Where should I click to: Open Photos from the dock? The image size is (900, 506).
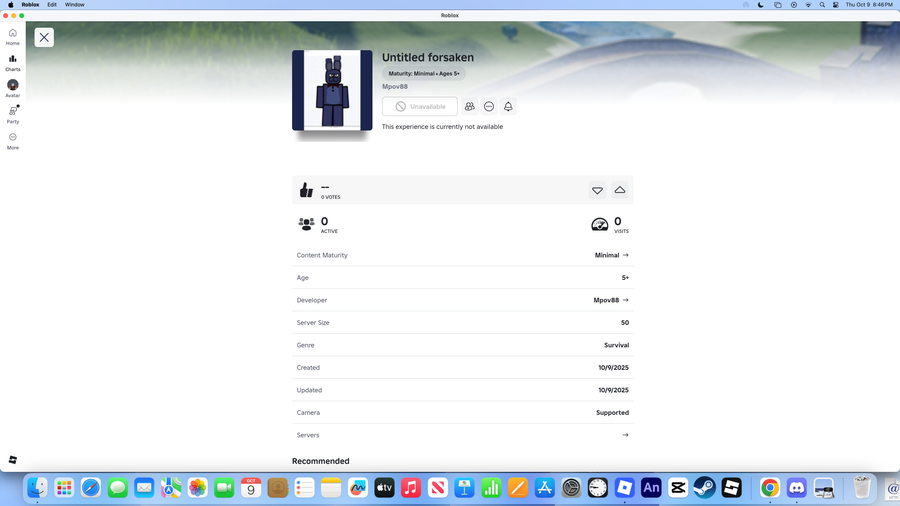point(197,488)
